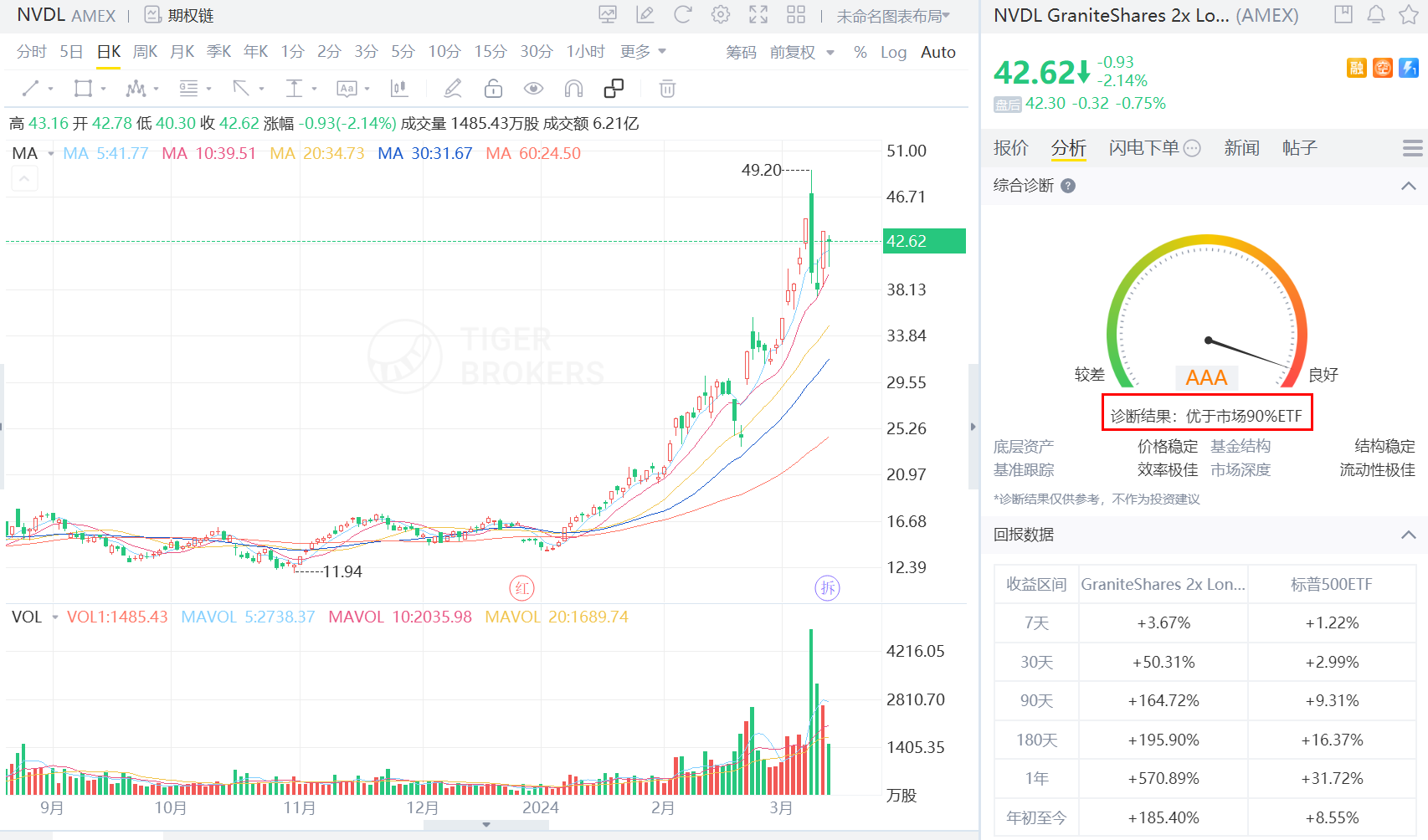
Task: Toggle the 筹码 chip distribution
Action: [x=741, y=53]
